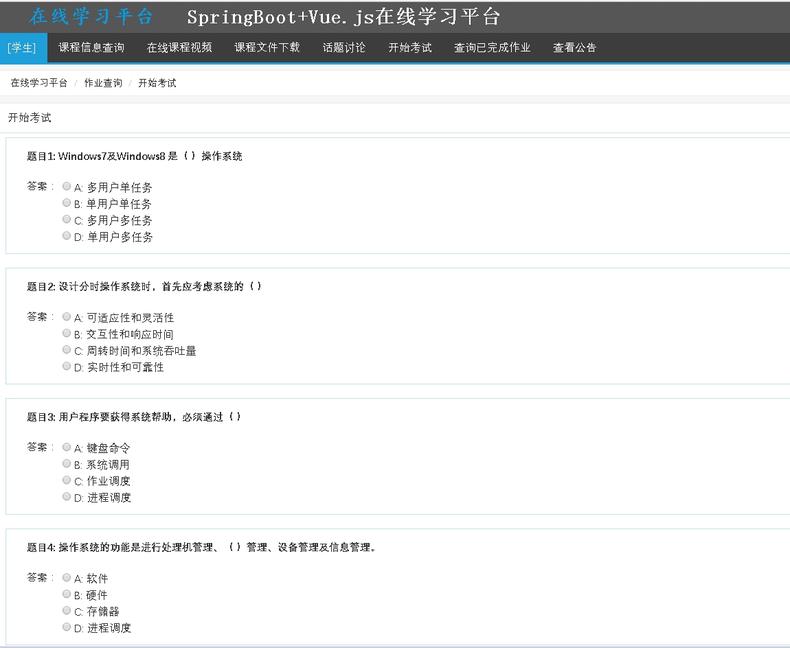Choose option A 可适应性和灵活性 in question 2

[x=67, y=316]
